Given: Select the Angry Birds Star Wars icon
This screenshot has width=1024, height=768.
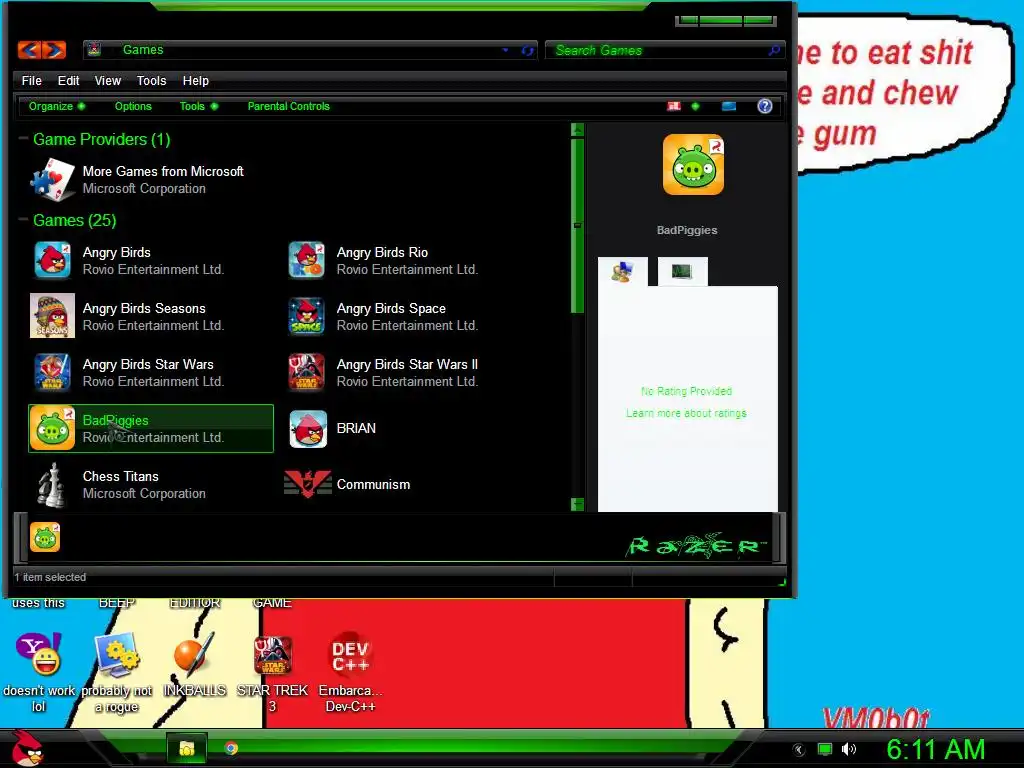Looking at the screenshot, I should (x=52, y=372).
